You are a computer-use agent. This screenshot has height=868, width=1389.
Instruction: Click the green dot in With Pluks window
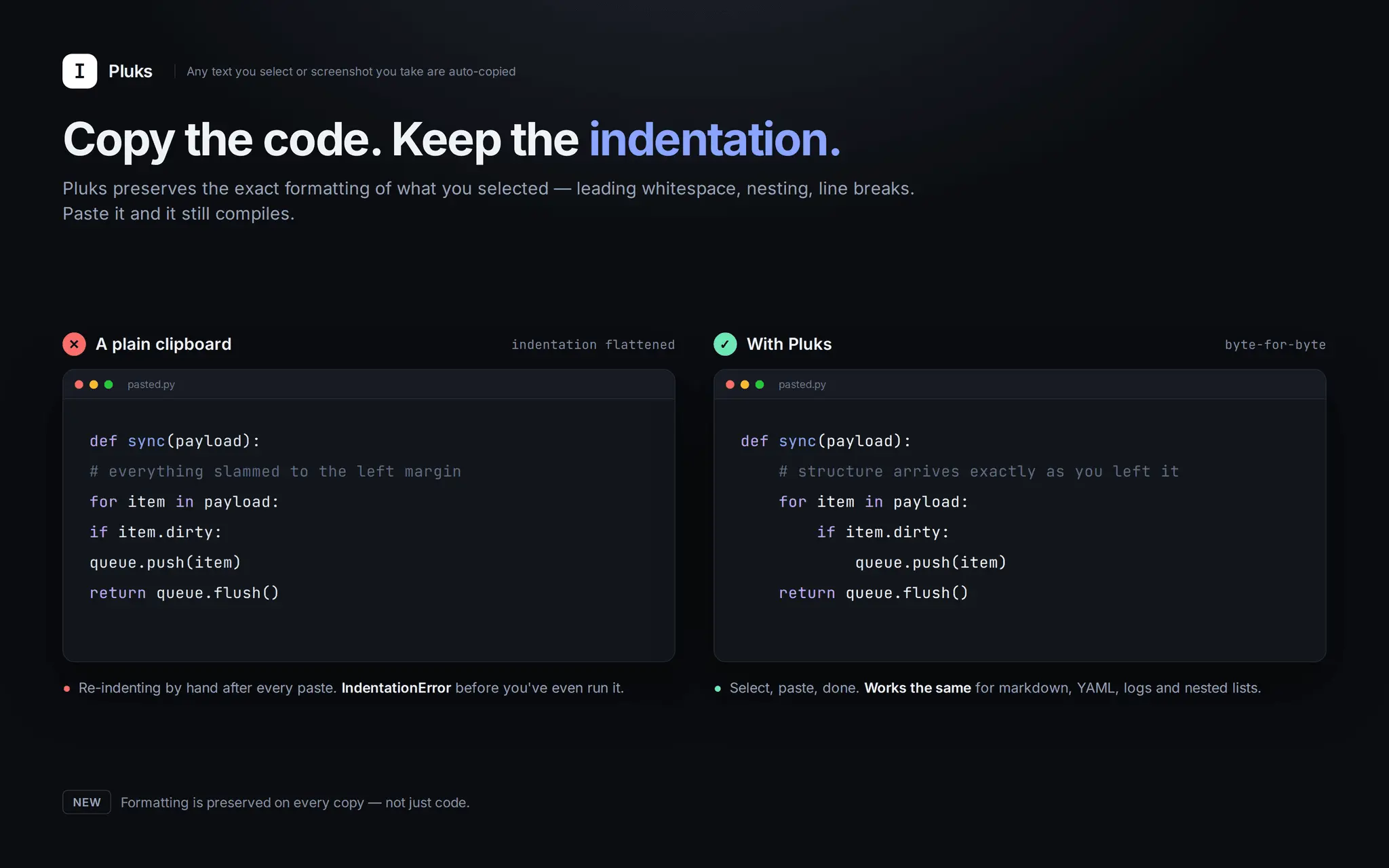tap(760, 384)
